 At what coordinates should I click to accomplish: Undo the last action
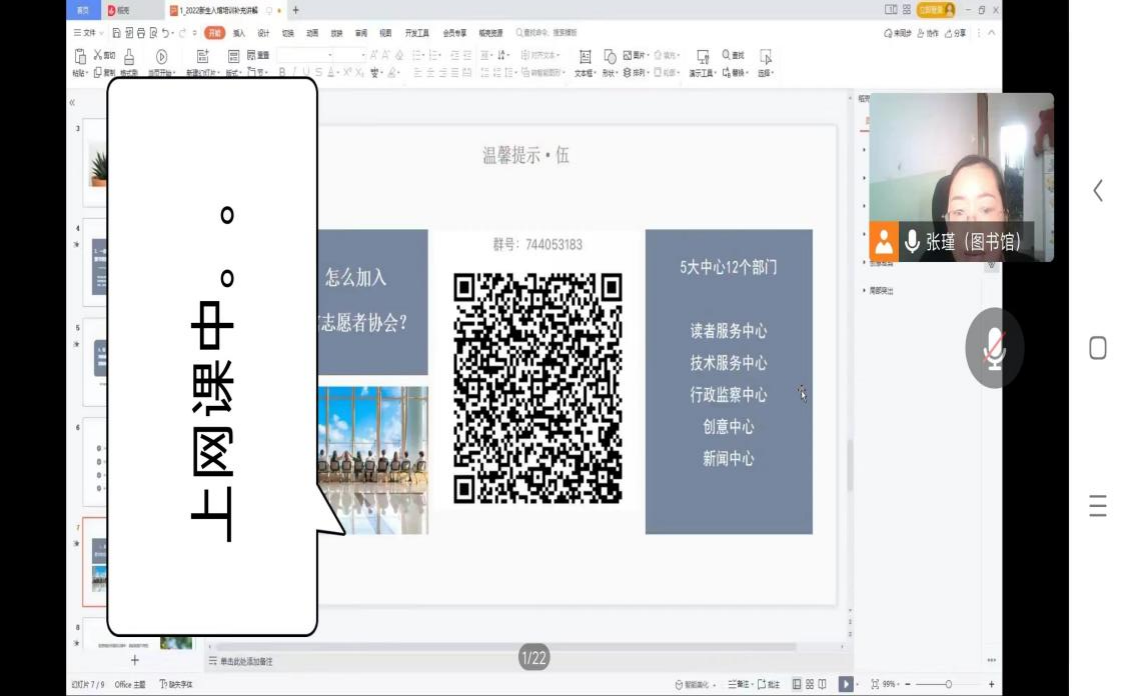tap(165, 33)
